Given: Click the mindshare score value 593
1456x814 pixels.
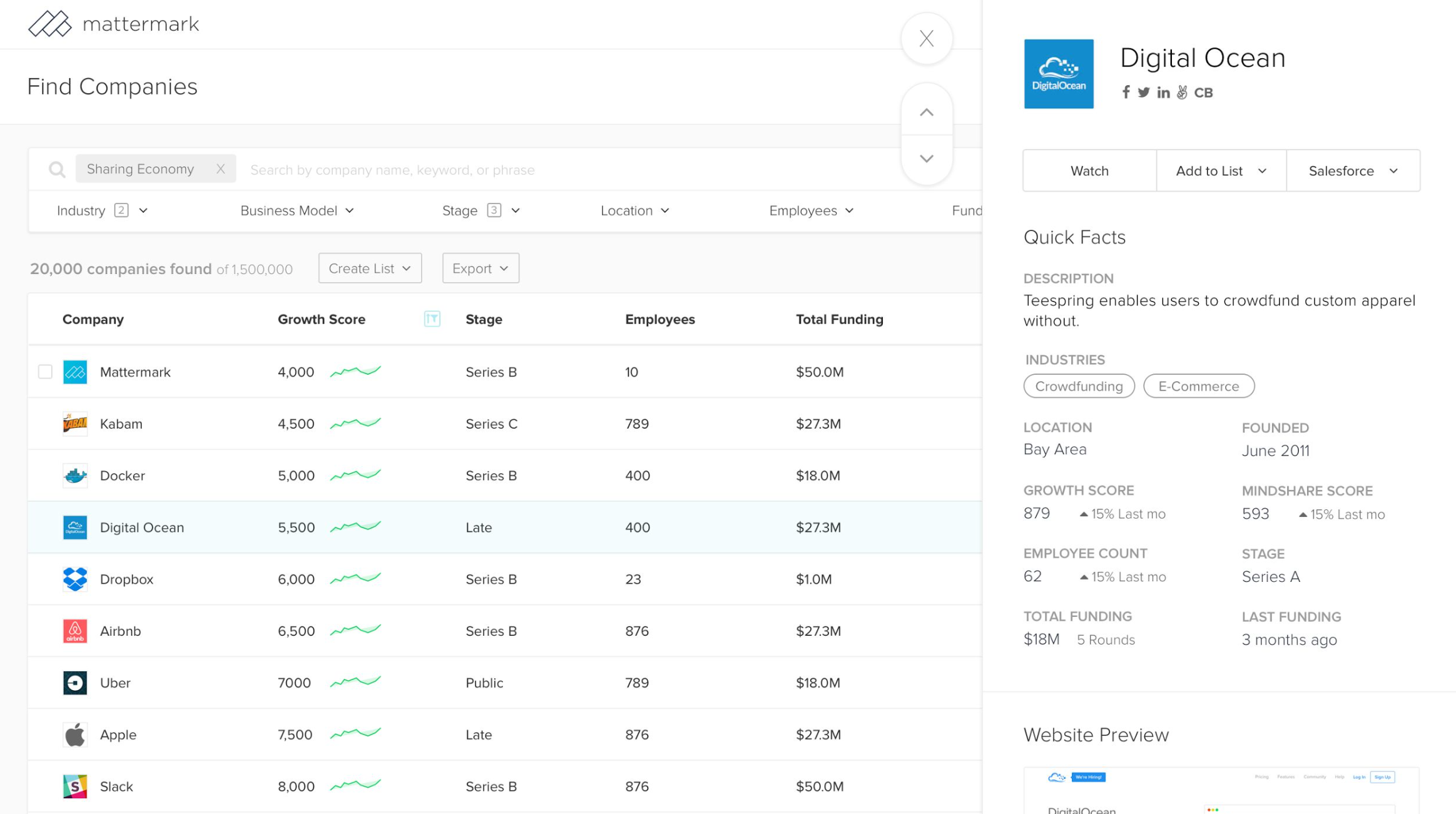Looking at the screenshot, I should tap(1255, 514).
